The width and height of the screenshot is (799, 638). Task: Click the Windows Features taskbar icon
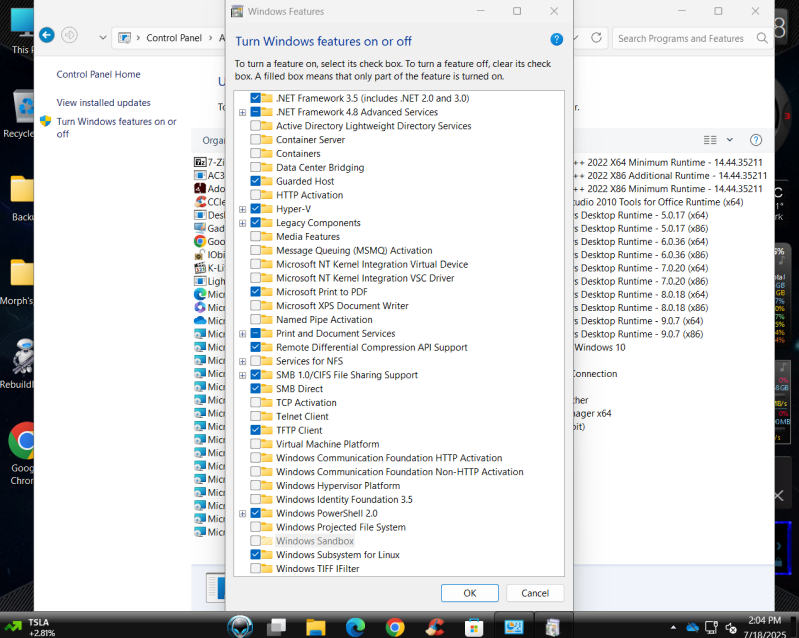click(x=552, y=627)
